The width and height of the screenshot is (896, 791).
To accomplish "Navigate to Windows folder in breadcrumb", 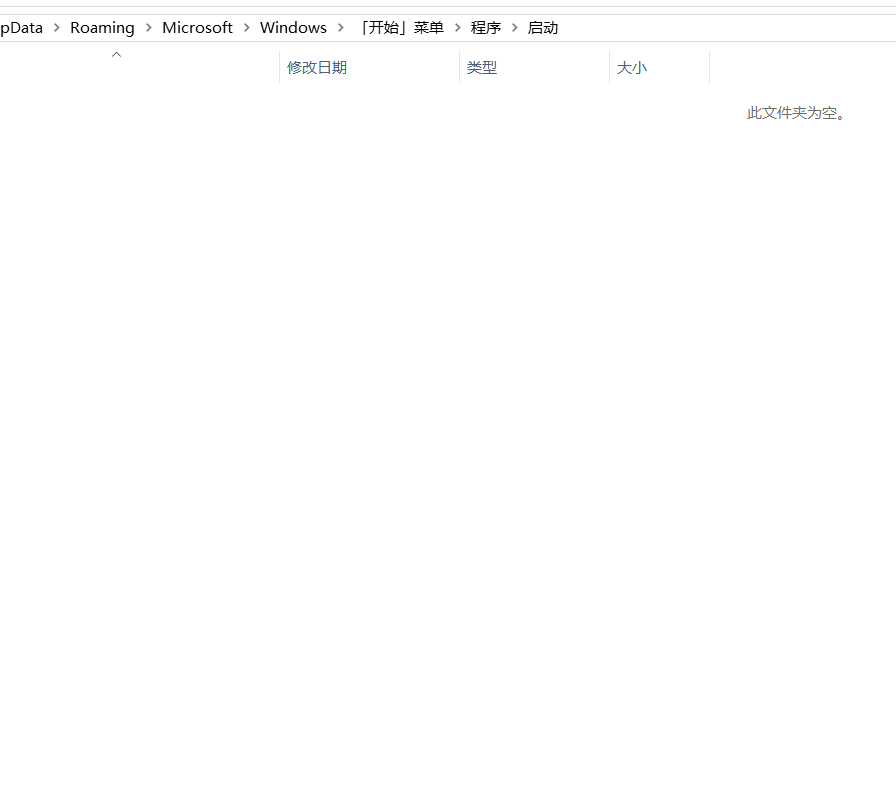I will click(x=293, y=27).
